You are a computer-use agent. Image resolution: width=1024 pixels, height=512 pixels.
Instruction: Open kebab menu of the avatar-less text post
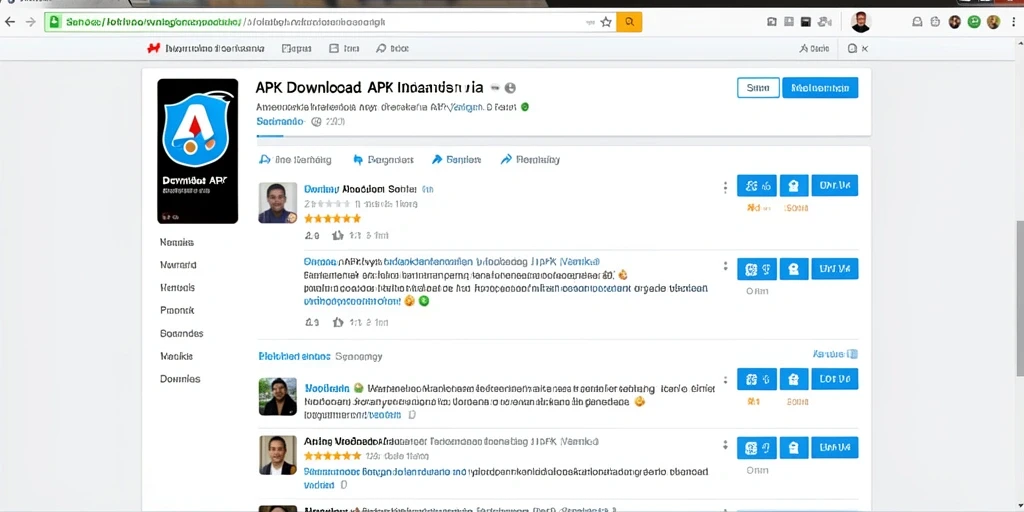pyautogui.click(x=725, y=267)
